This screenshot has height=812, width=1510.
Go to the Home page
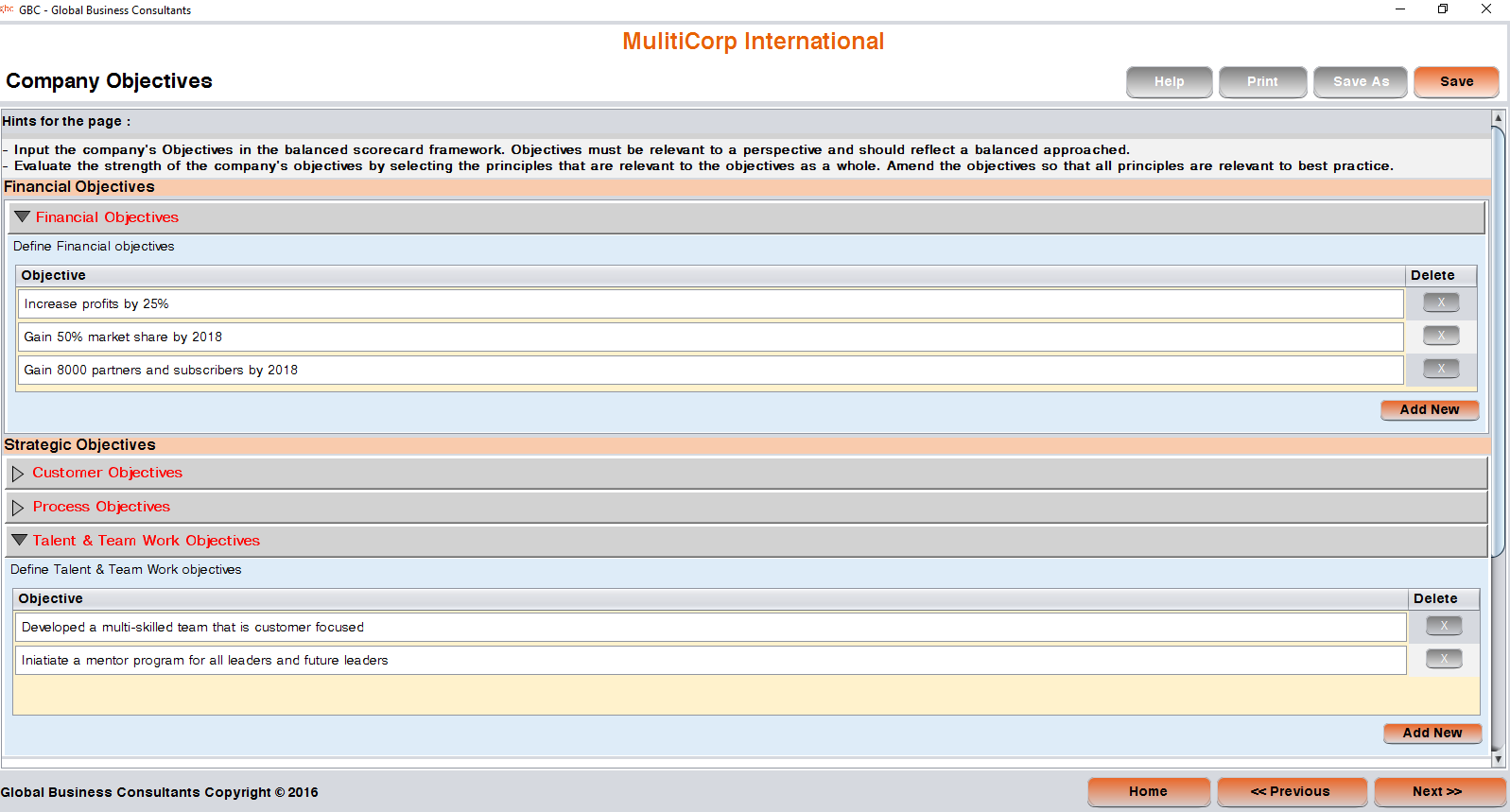coord(1148,792)
